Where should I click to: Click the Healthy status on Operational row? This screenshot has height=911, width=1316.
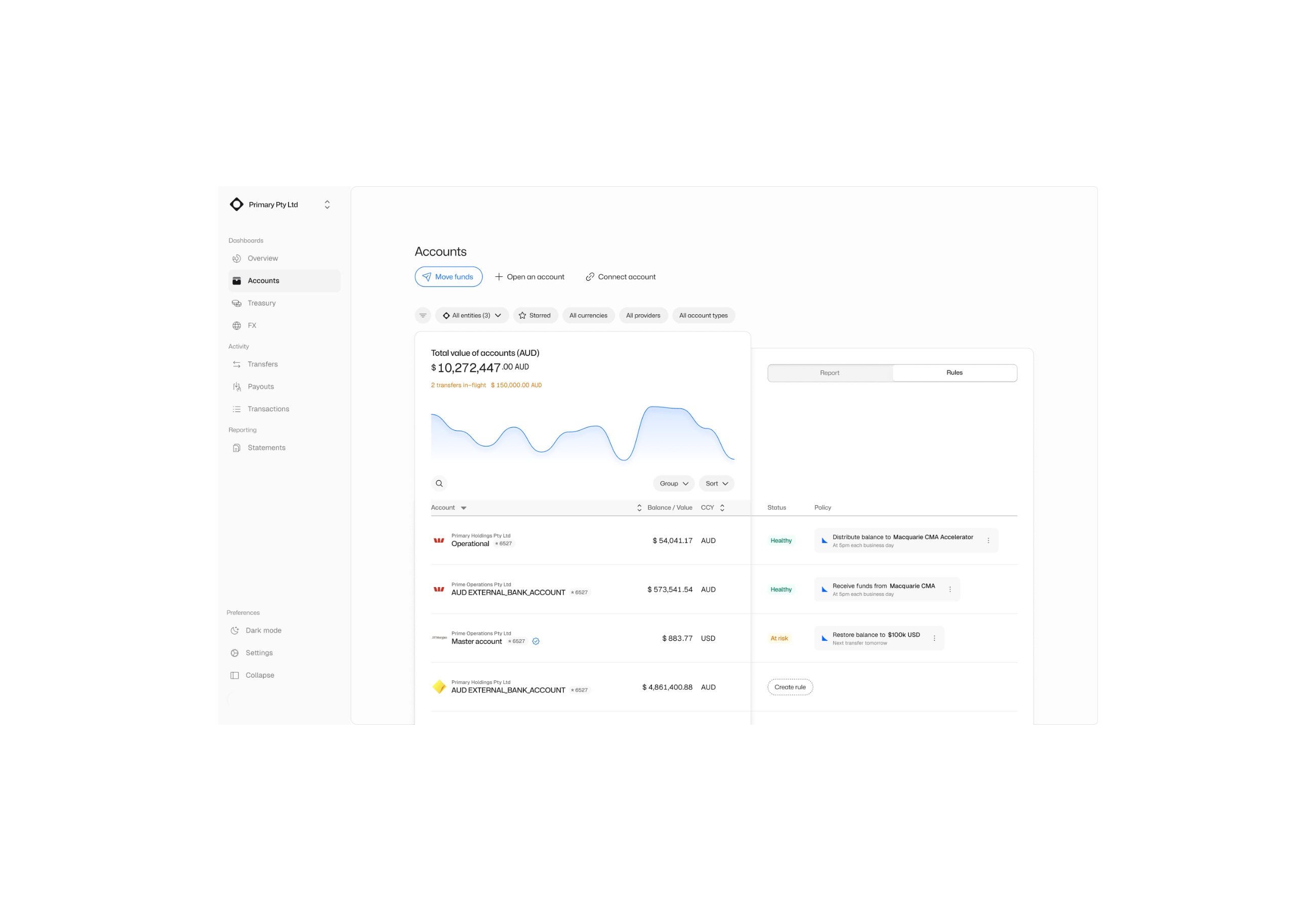tap(780, 541)
